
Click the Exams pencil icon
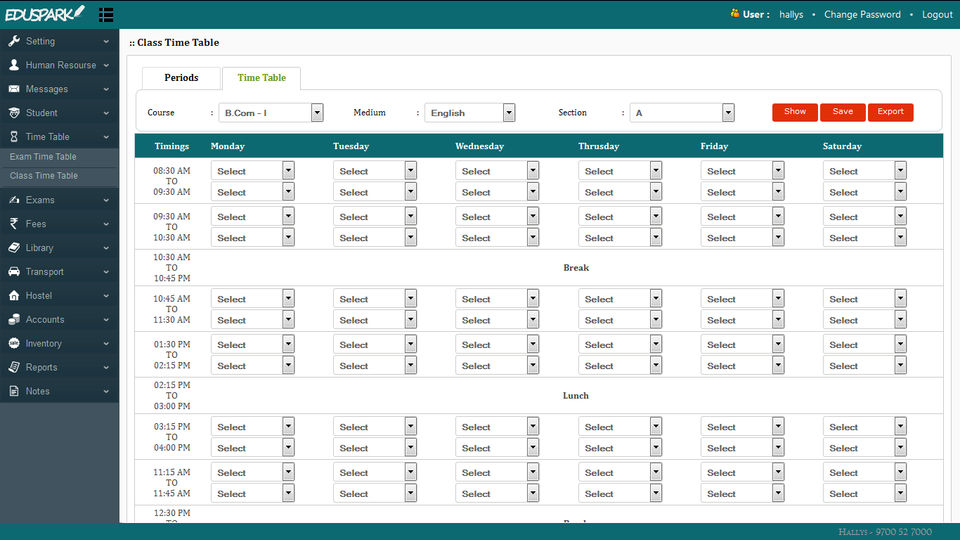coord(13,200)
